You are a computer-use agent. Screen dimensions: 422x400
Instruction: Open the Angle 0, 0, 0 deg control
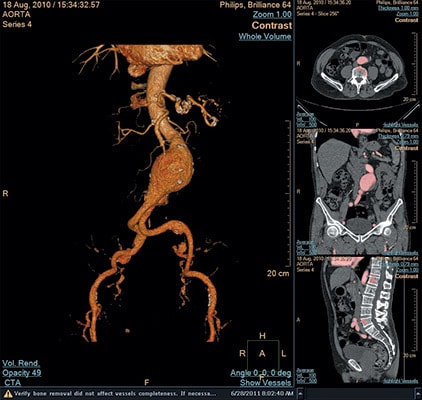(261, 373)
